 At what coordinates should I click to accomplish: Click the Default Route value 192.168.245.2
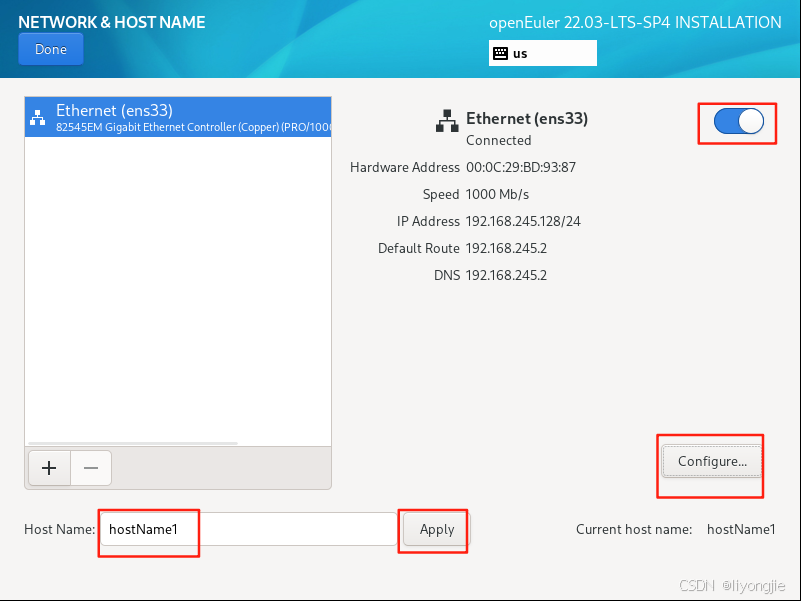click(x=506, y=248)
